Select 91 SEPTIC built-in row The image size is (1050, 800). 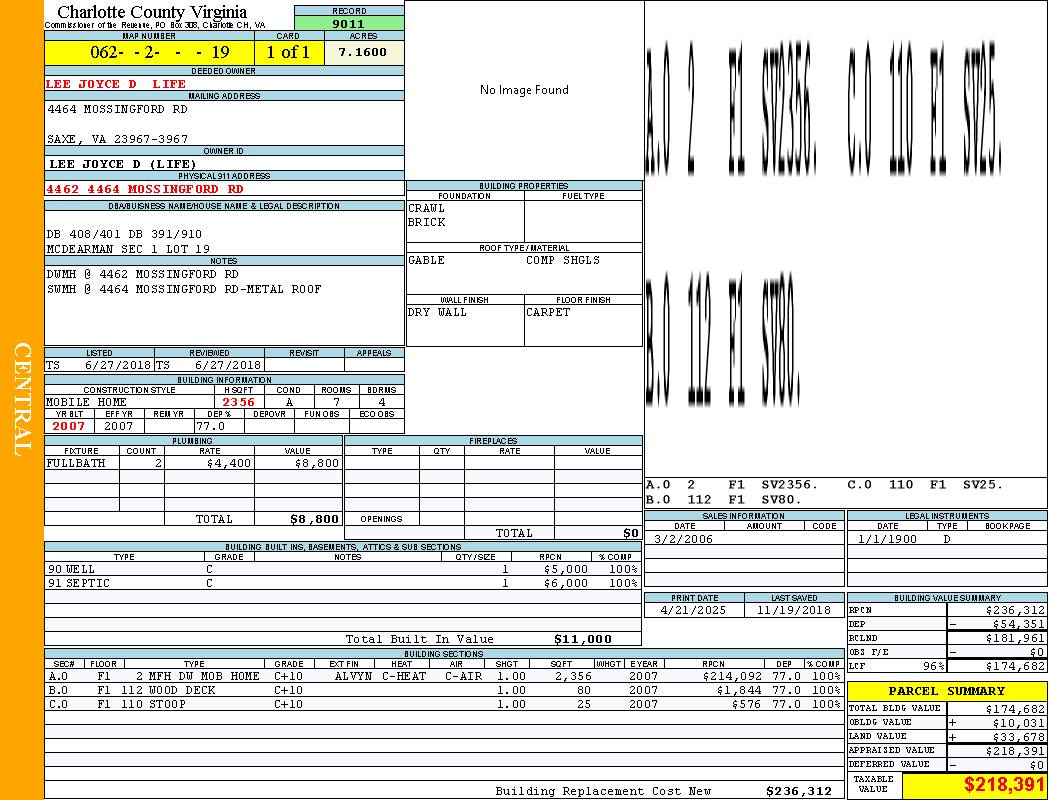pyautogui.click(x=343, y=584)
